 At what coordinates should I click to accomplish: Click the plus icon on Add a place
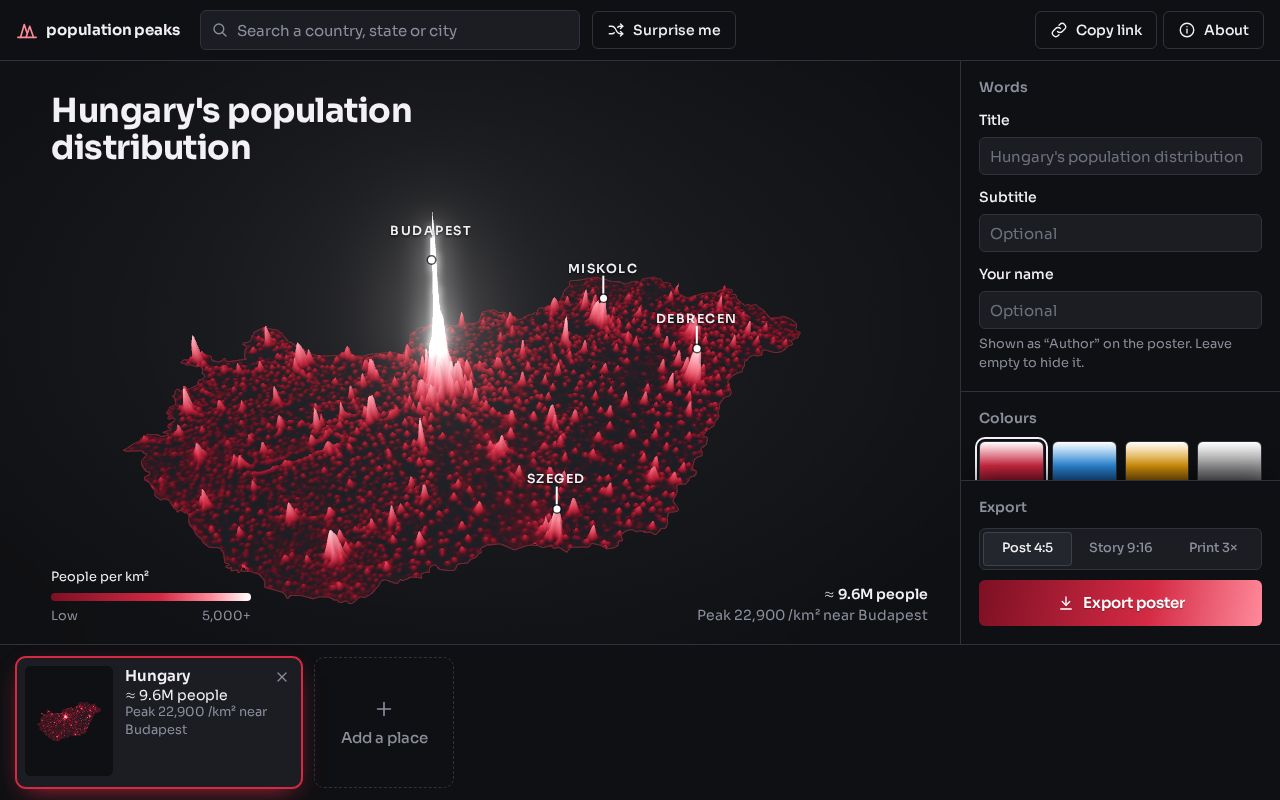[384, 709]
